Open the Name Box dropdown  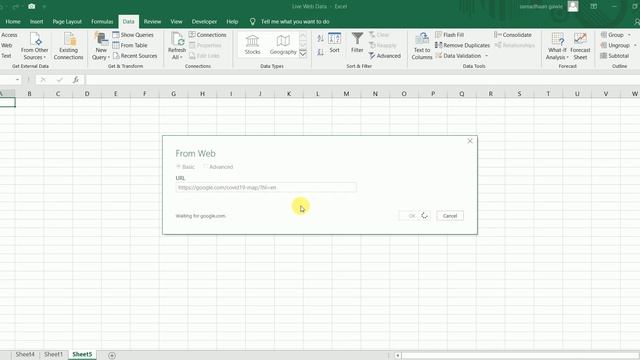17,80
